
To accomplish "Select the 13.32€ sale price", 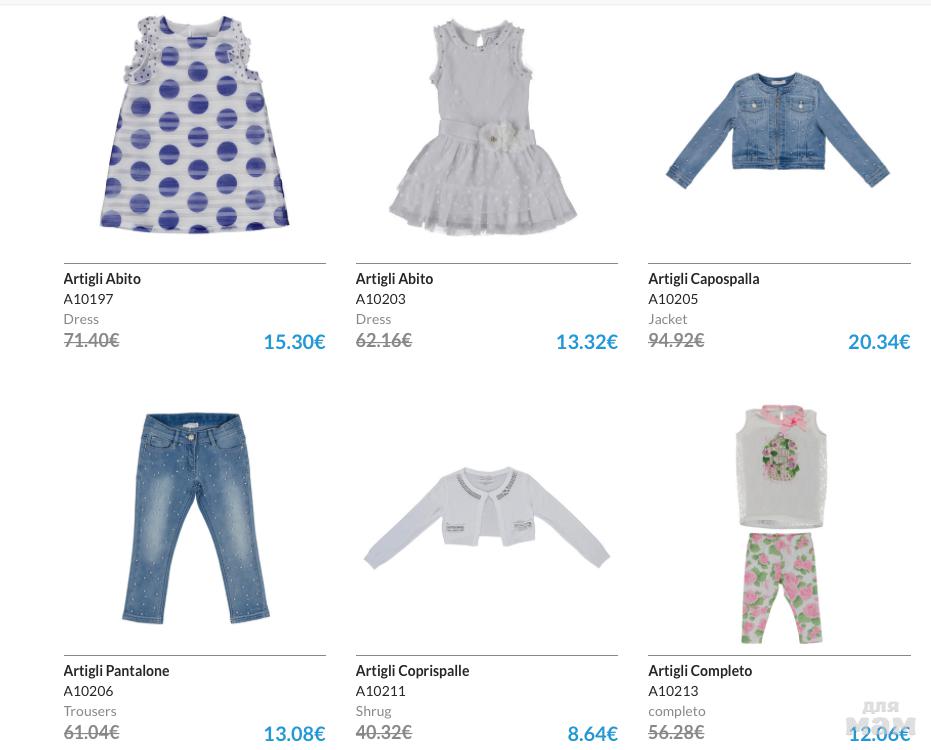I will point(587,341).
